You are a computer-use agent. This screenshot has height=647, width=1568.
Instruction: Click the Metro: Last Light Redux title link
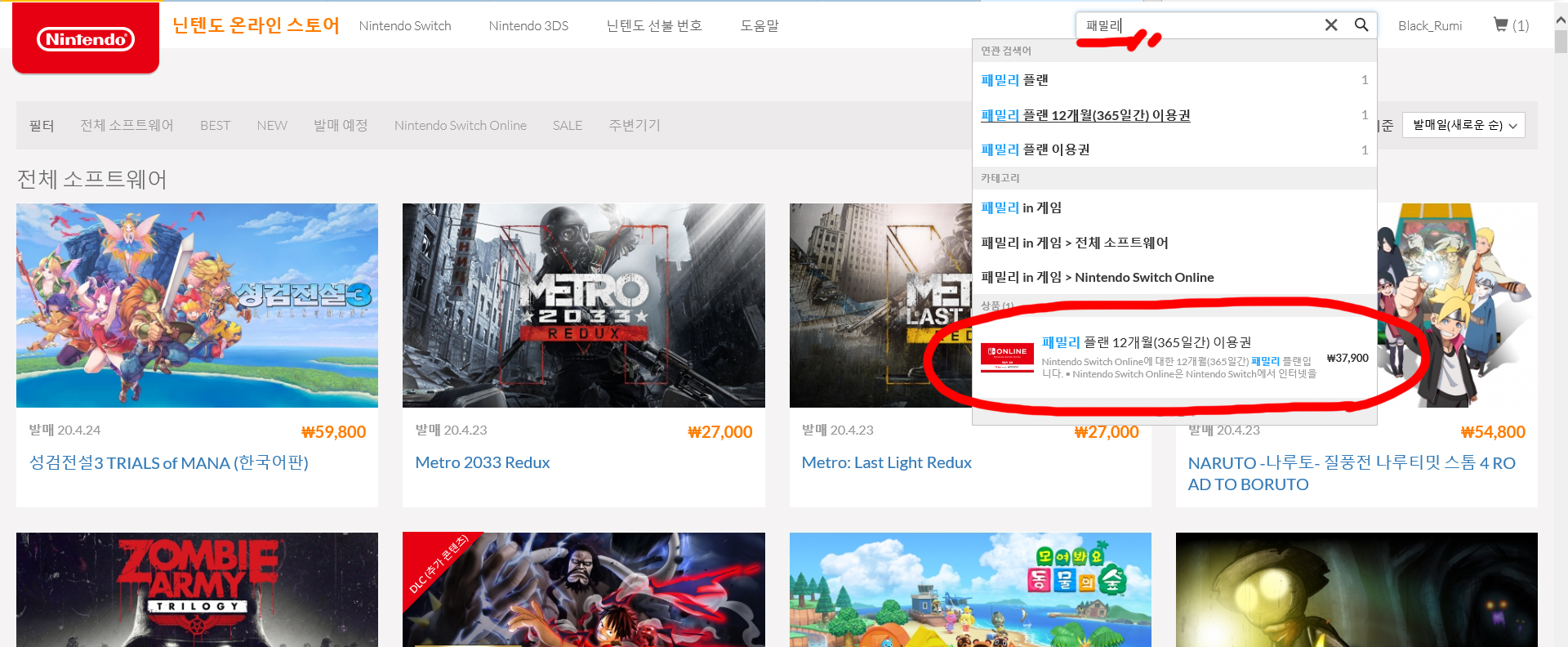(x=887, y=462)
